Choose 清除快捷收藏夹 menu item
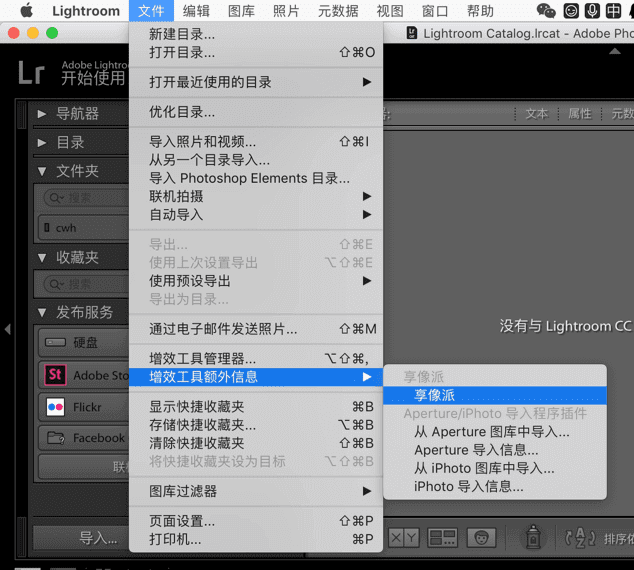Screen dimensions: 634x570 click(256, 443)
